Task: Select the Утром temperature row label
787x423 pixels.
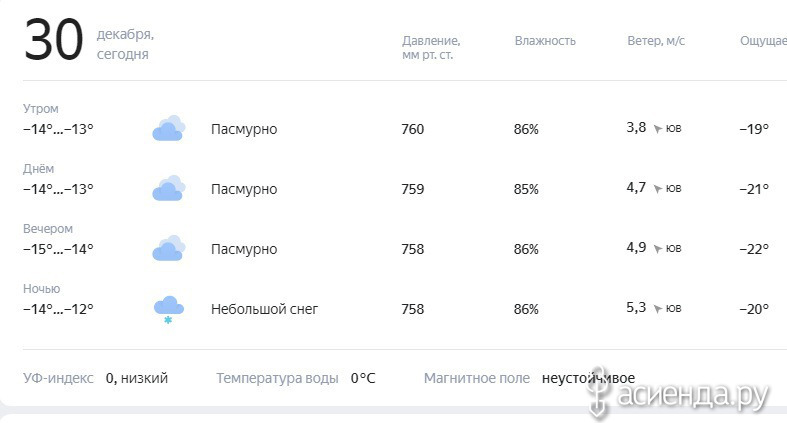Action: (41, 108)
